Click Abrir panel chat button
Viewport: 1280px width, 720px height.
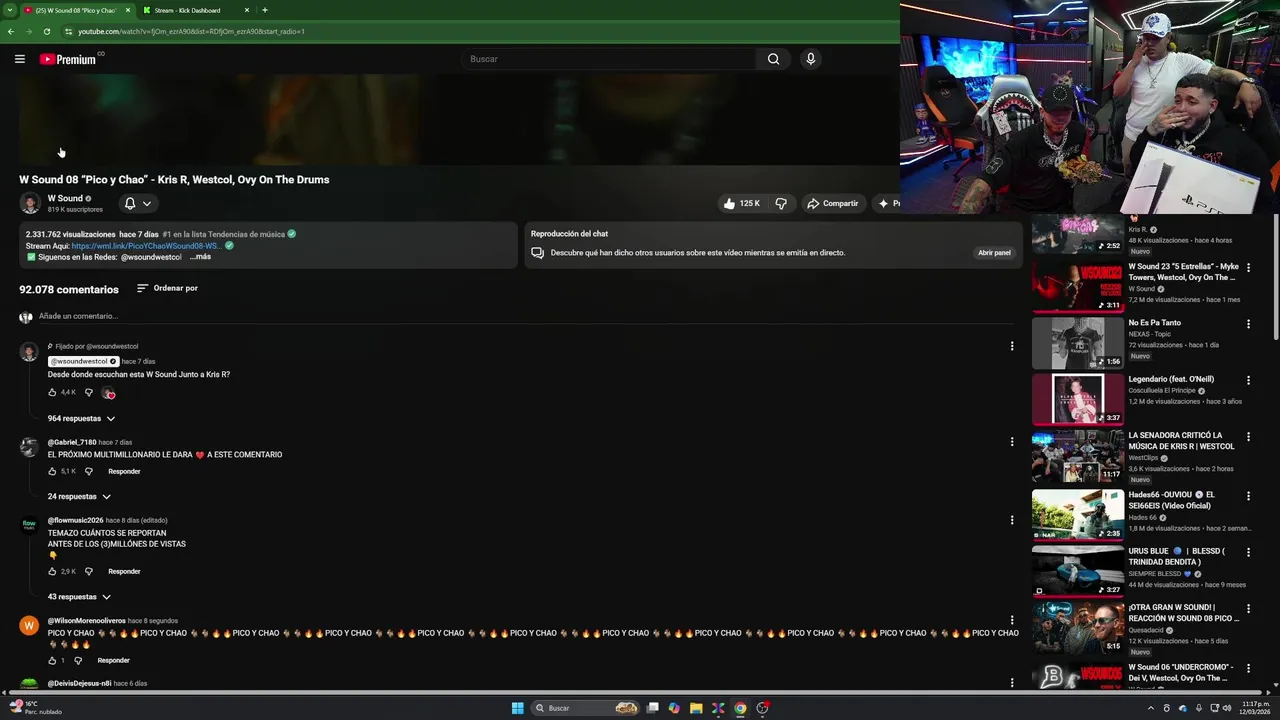(x=994, y=253)
